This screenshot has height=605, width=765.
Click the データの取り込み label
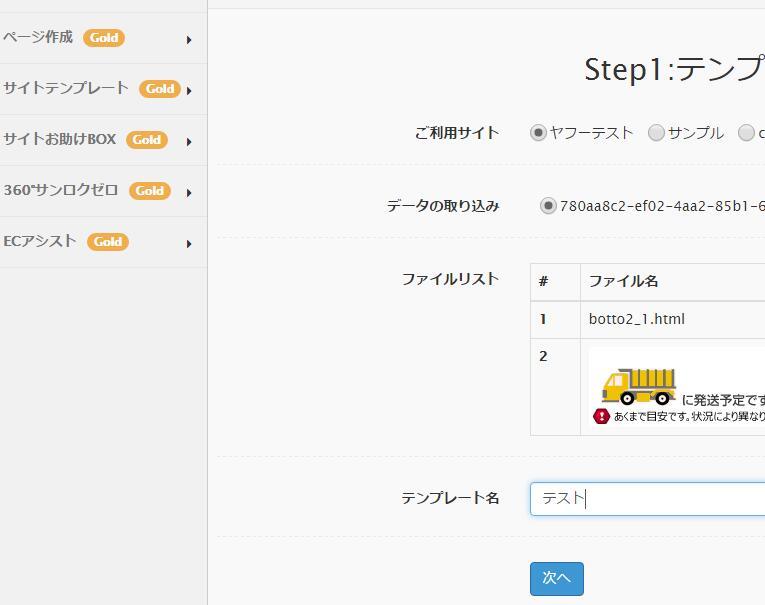[443, 206]
